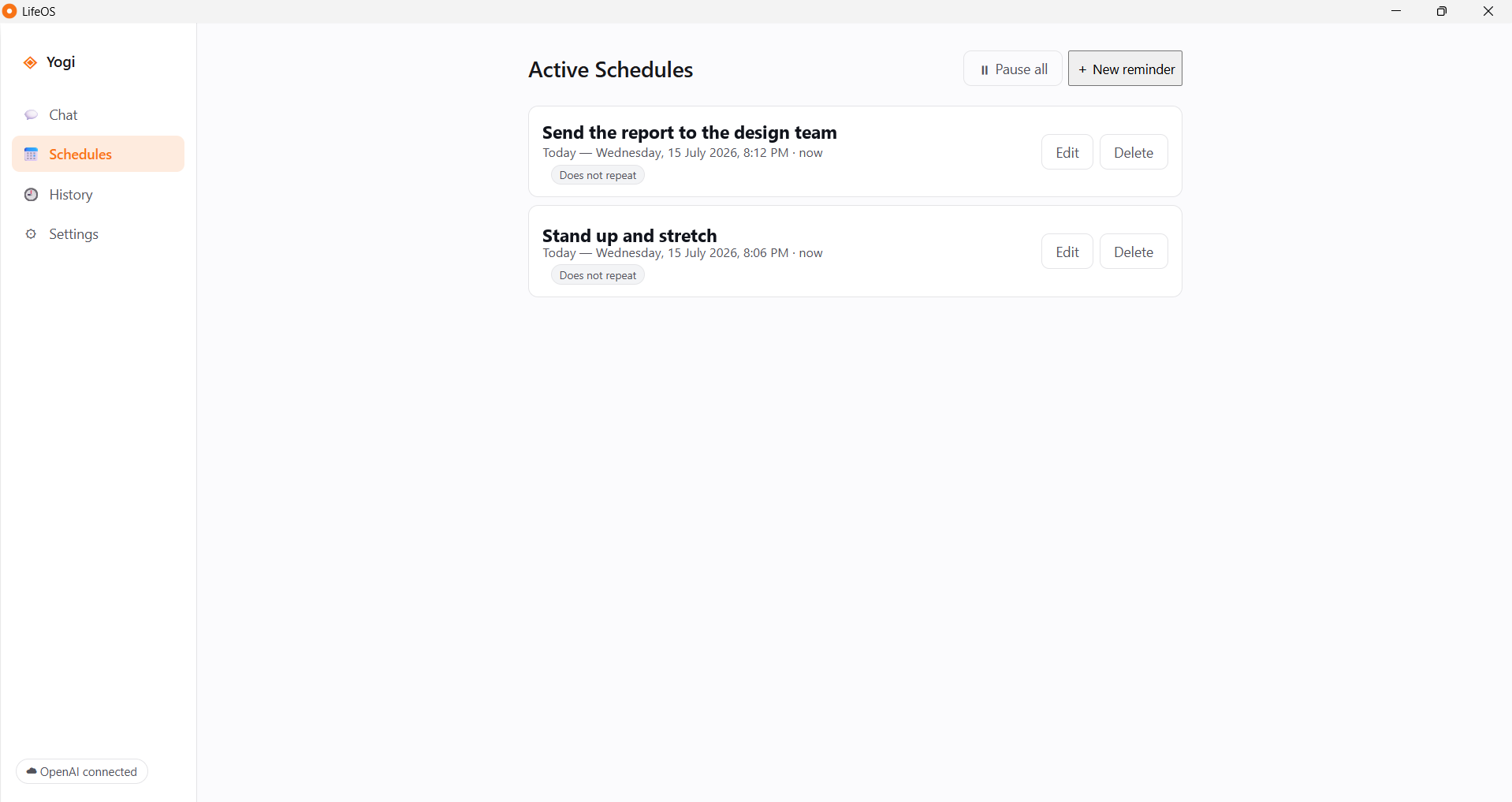The height and width of the screenshot is (802, 1512).
Task: Create a New reminder
Action: (x=1125, y=69)
